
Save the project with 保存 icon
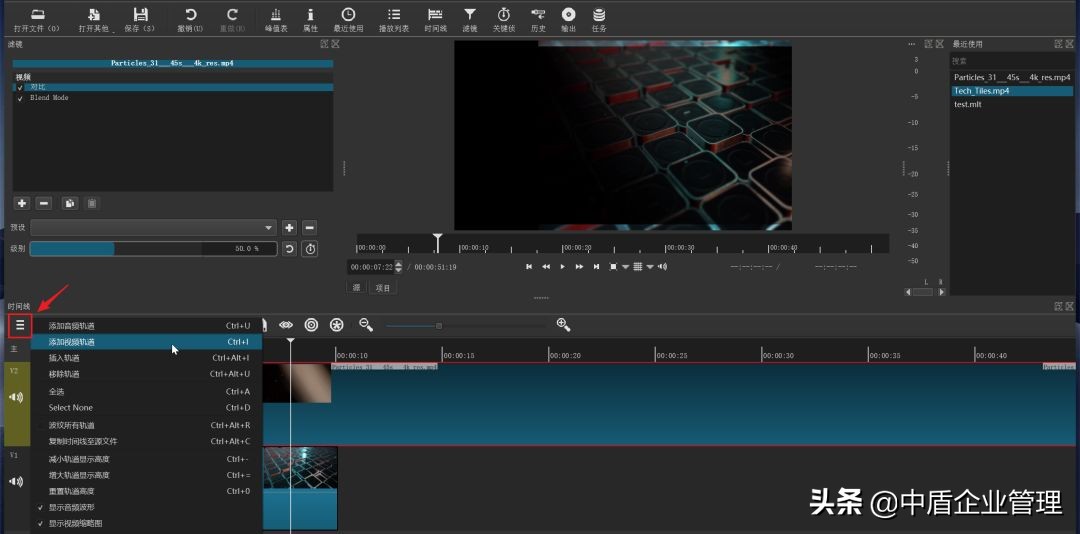coord(140,15)
